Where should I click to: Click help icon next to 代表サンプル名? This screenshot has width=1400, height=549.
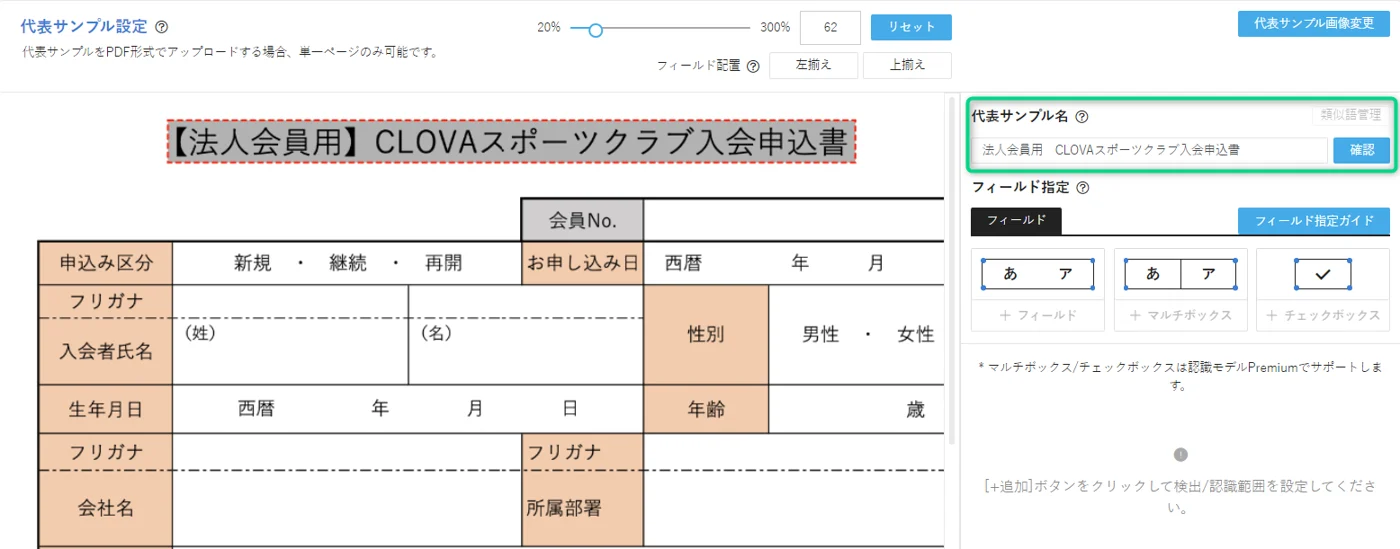point(1081,117)
